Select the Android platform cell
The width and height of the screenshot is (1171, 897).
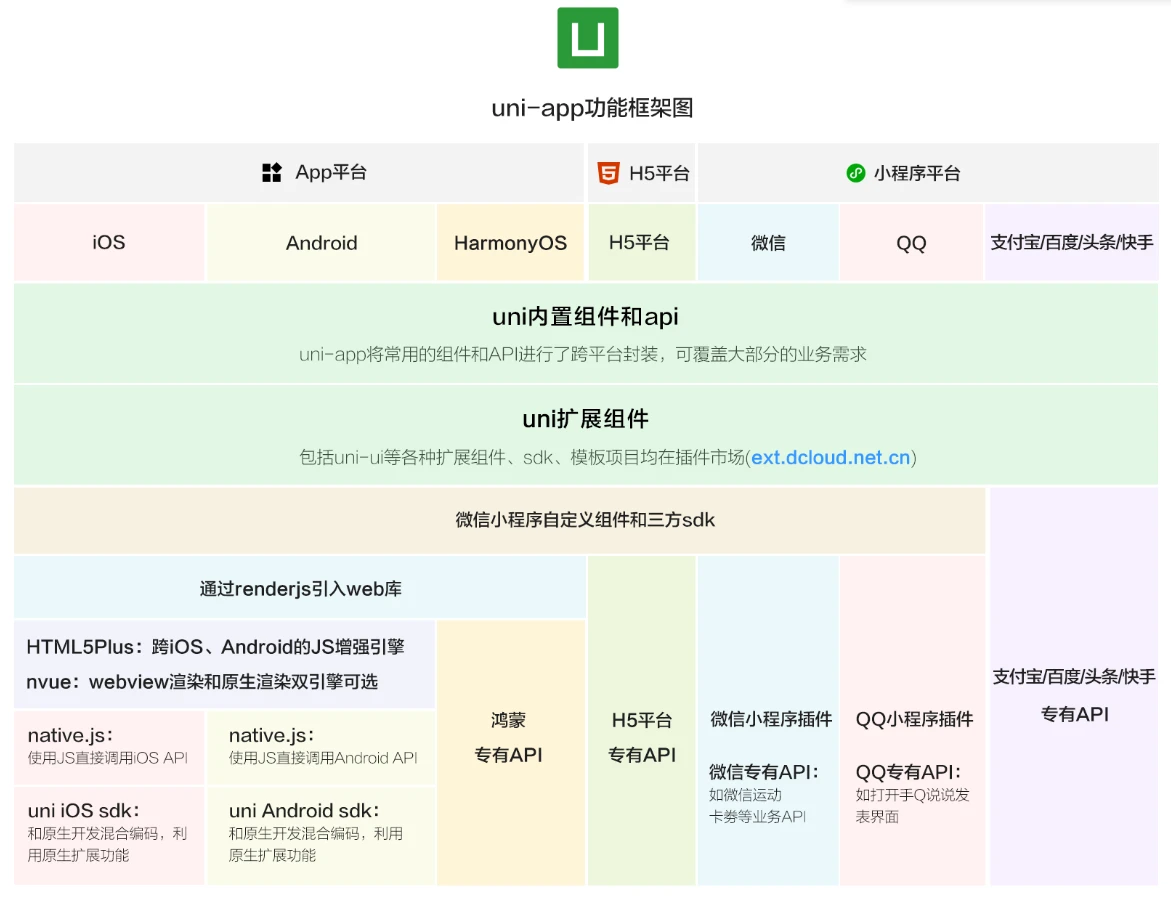(x=321, y=242)
